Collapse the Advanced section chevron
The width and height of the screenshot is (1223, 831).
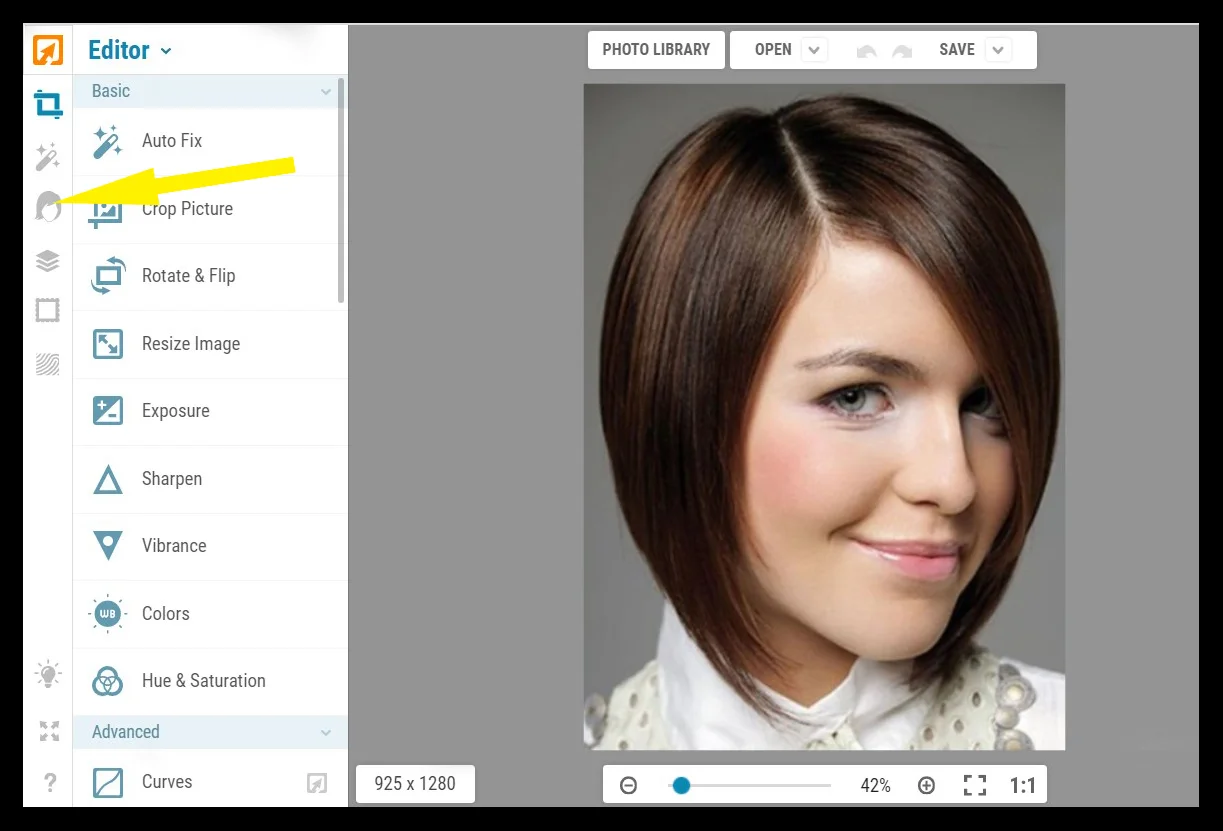(x=325, y=733)
